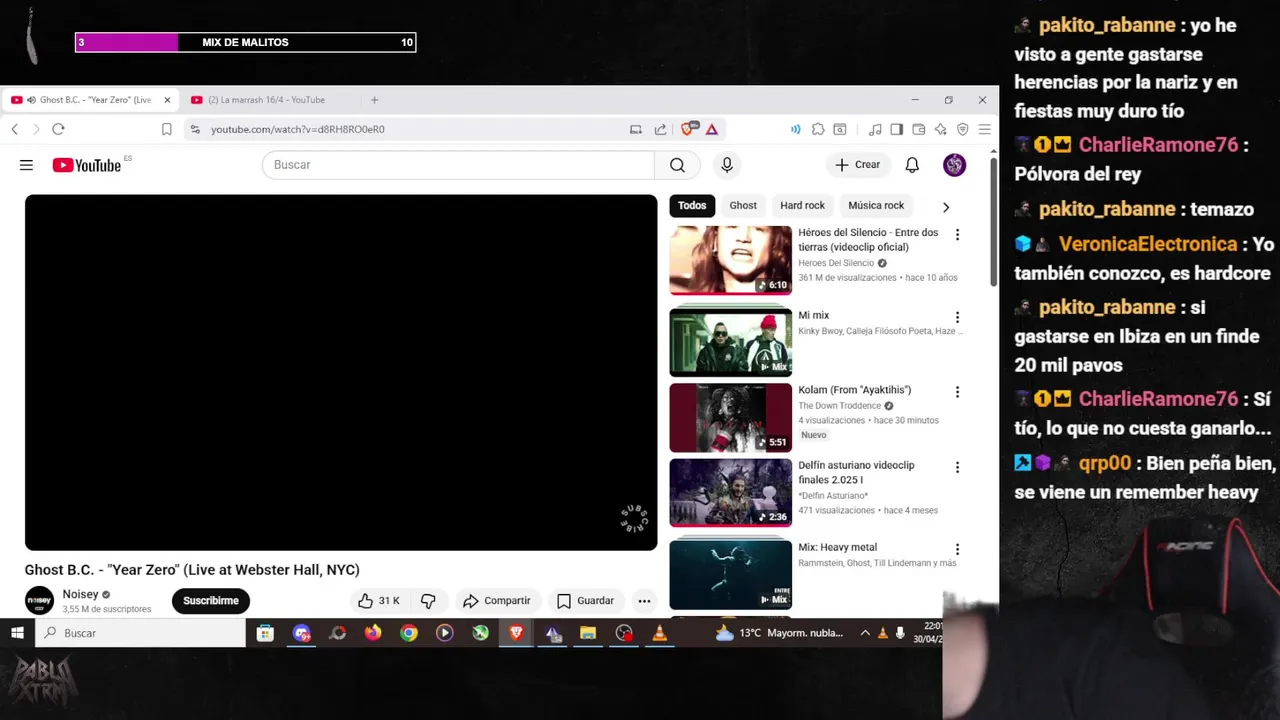Open the YouTube account avatar menu

(955, 165)
